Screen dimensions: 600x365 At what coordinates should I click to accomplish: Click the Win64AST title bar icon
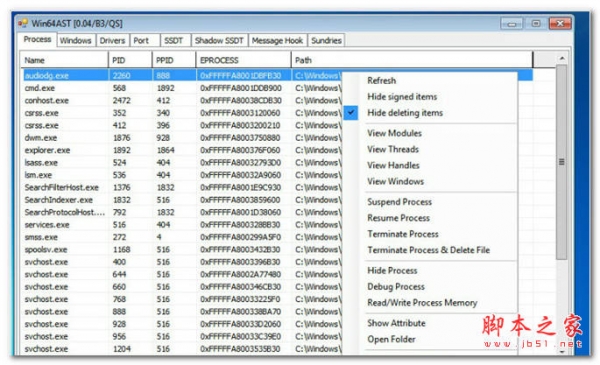pyautogui.click(x=23, y=23)
